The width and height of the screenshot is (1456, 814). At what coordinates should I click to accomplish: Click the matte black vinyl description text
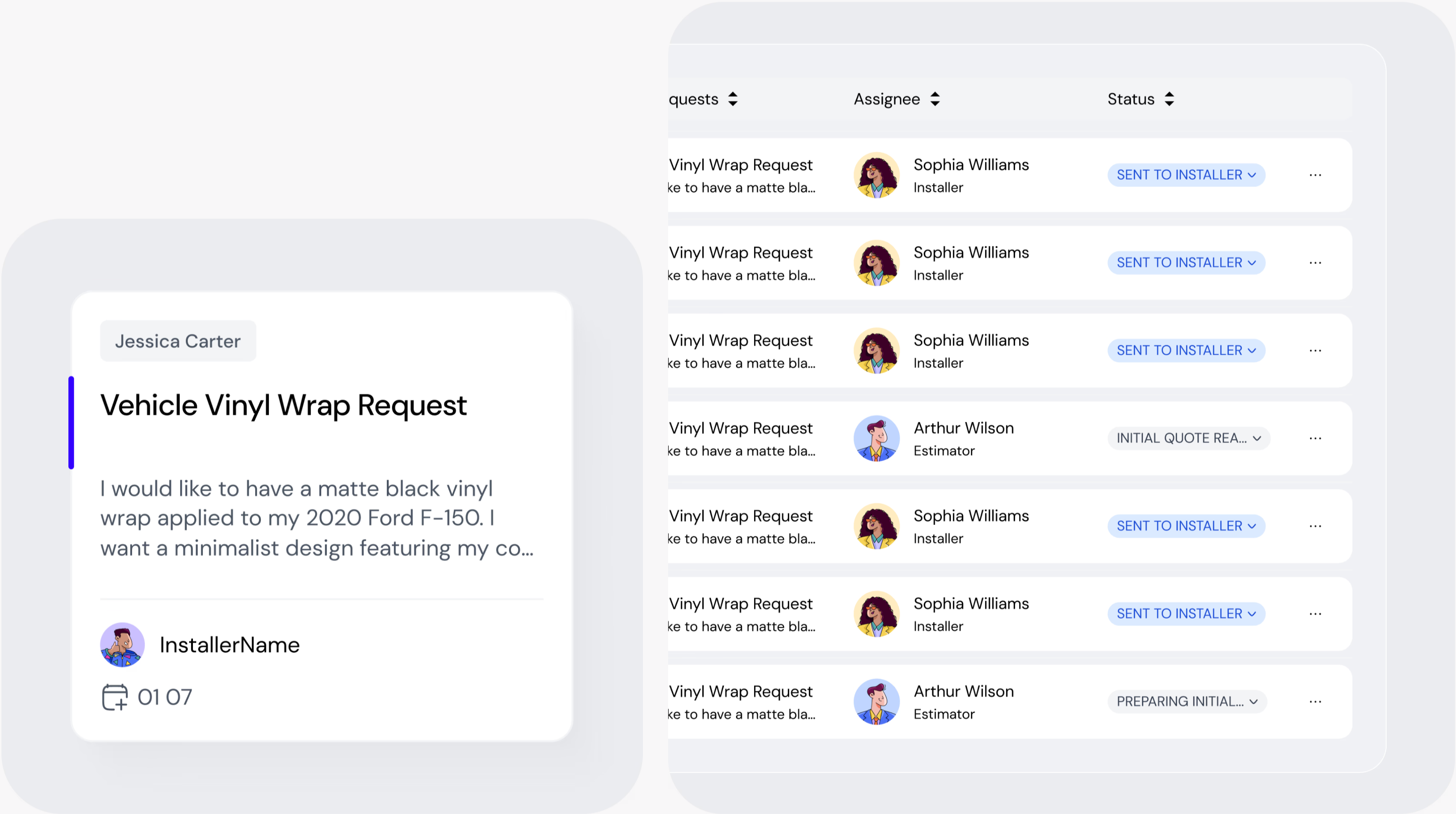click(316, 518)
